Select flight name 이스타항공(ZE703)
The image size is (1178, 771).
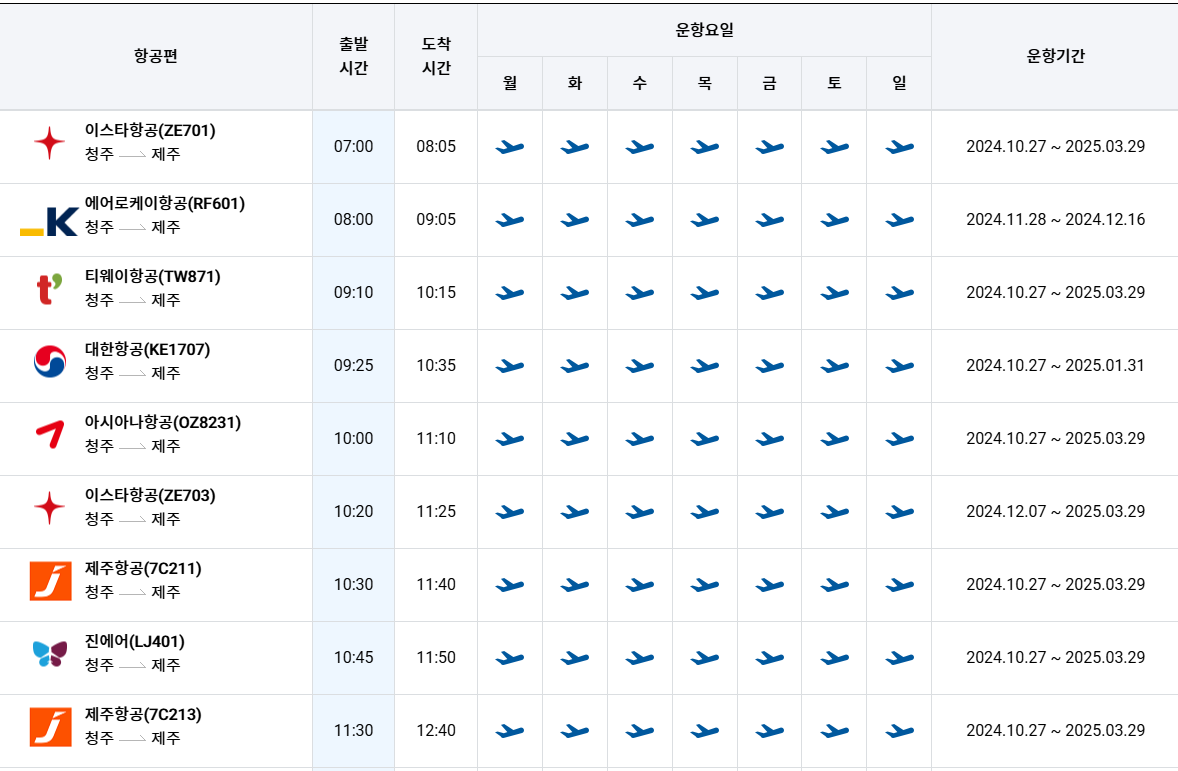(150, 494)
